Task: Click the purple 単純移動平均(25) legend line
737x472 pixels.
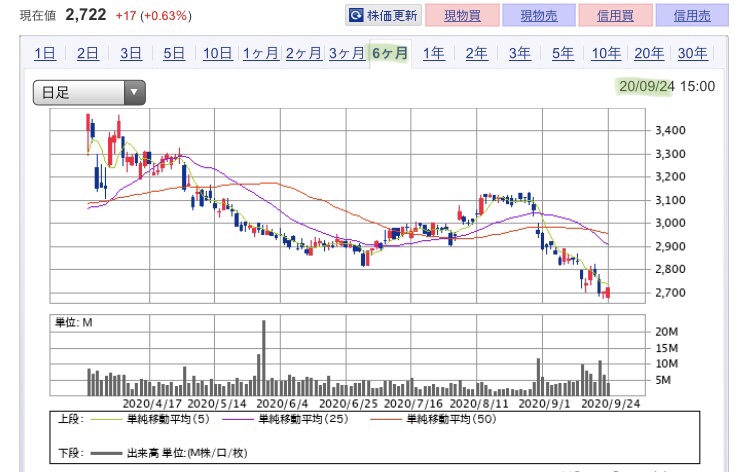Action: pyautogui.click(x=237, y=419)
